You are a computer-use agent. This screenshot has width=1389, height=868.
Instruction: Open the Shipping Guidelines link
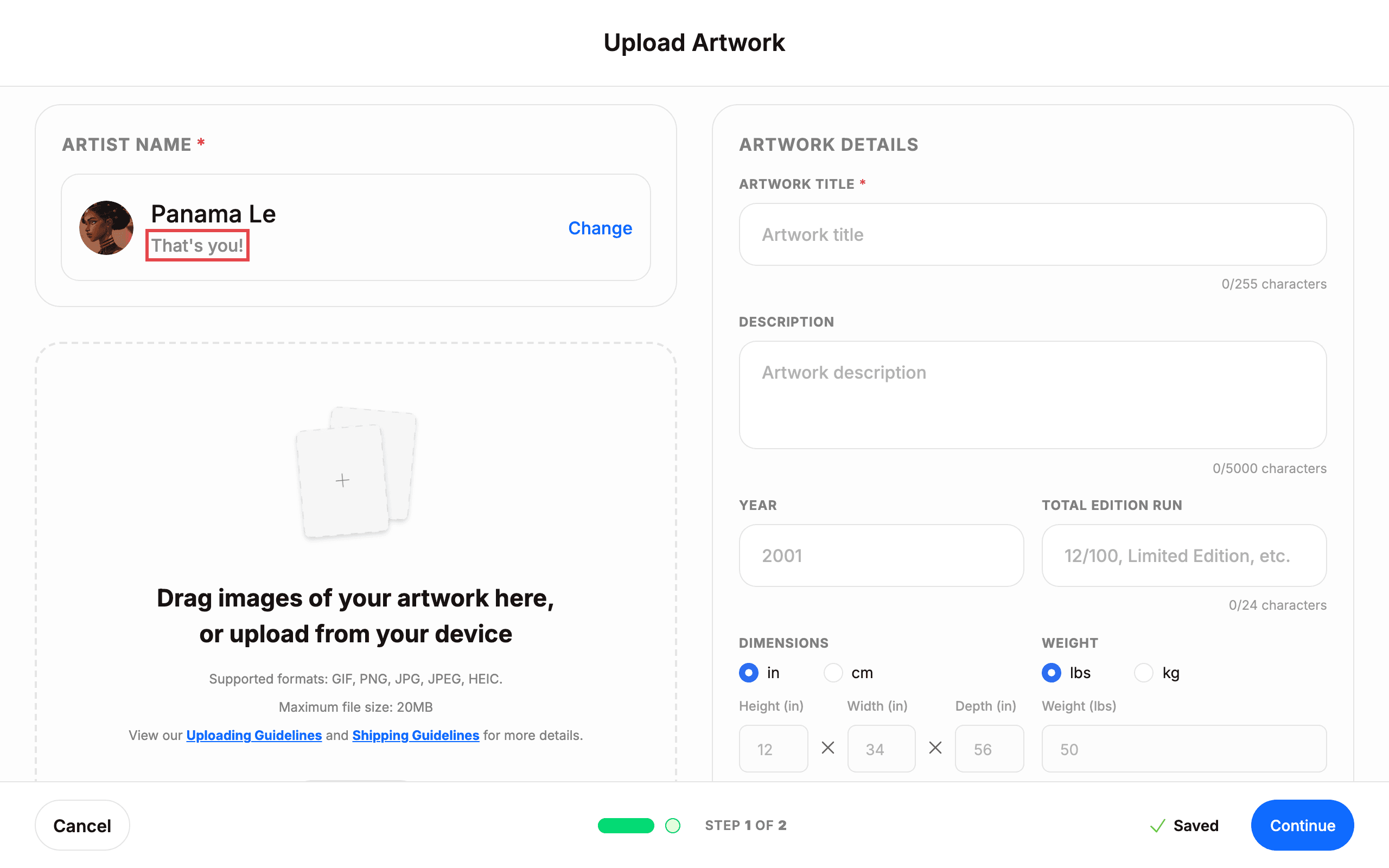[x=416, y=736]
